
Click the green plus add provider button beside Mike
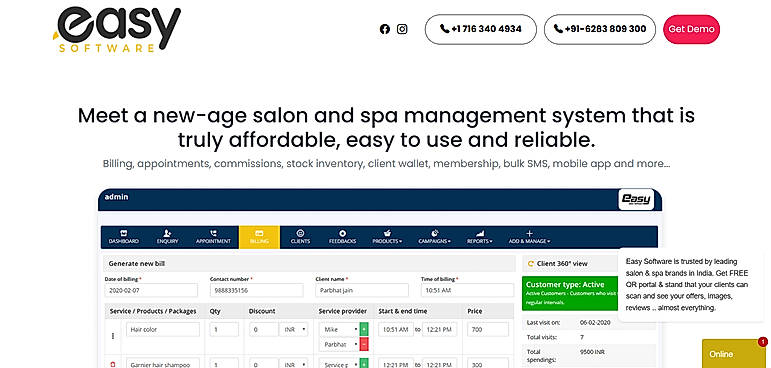(364, 329)
